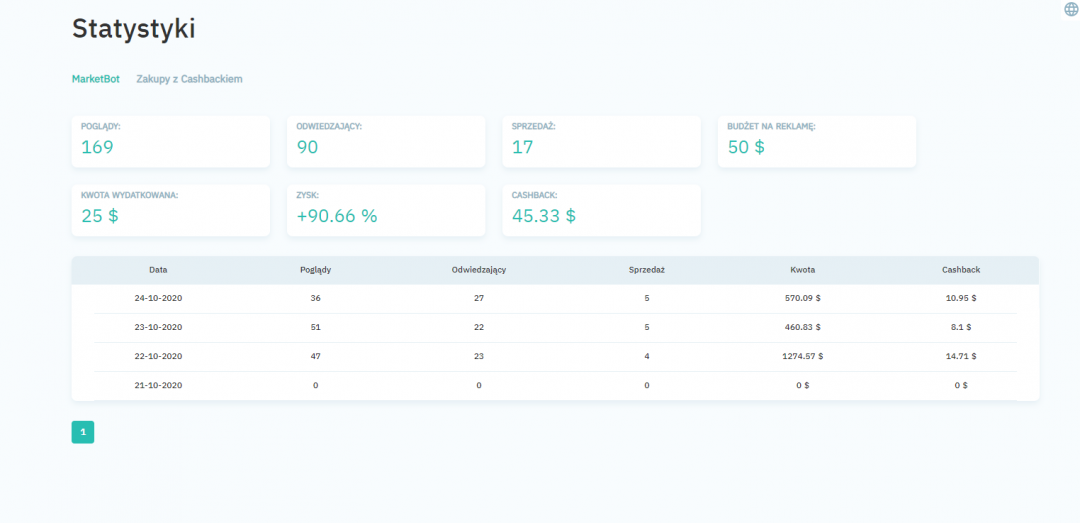
Task: Click the Cashback card showing 45.33 $
Action: click(x=601, y=210)
